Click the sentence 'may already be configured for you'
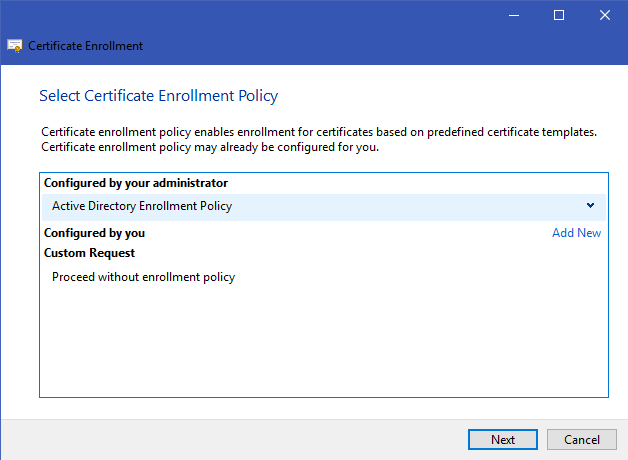Image resolution: width=628 pixels, height=460 pixels. [x=210, y=147]
